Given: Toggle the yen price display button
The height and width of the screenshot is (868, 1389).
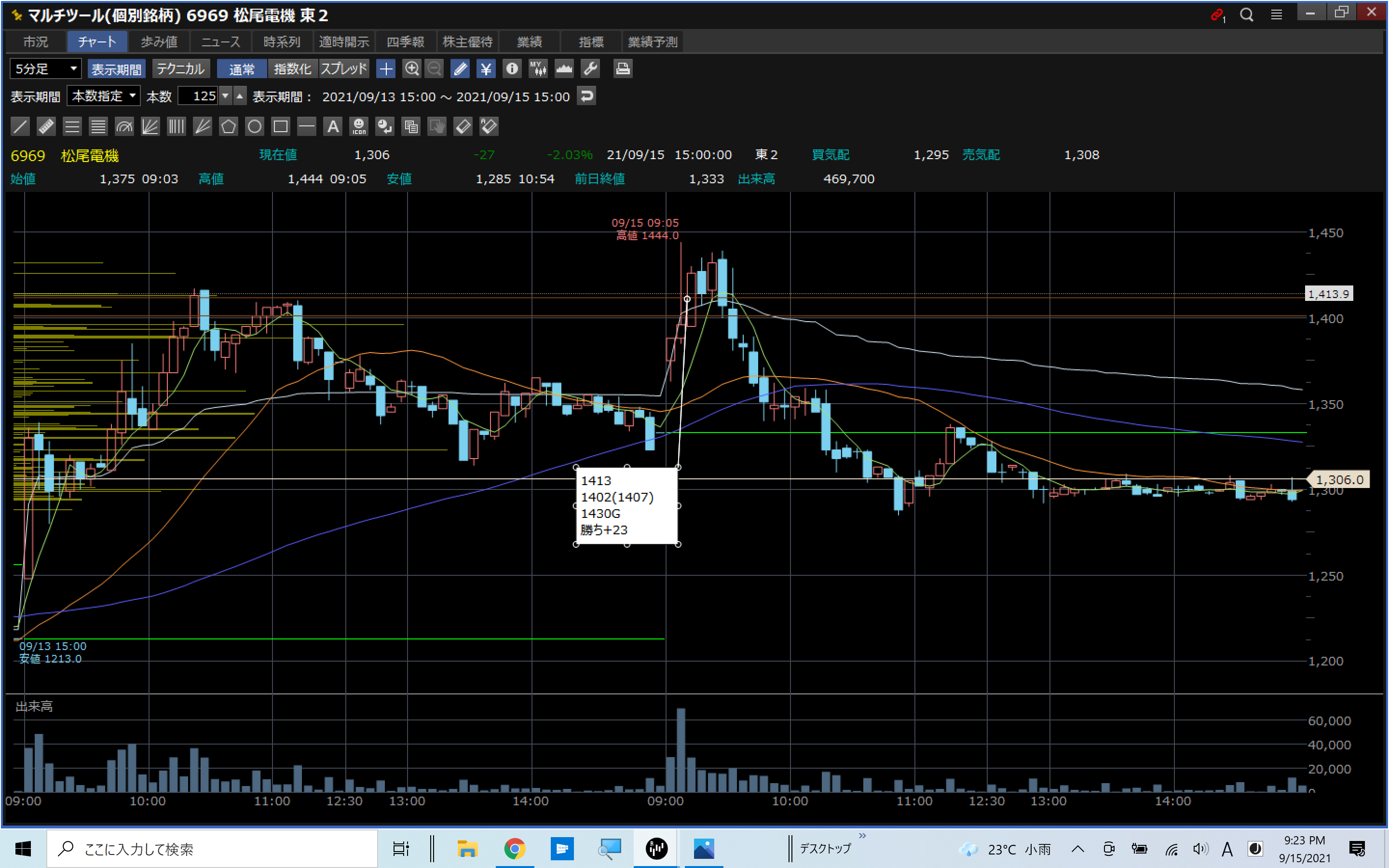Looking at the screenshot, I should click(486, 69).
